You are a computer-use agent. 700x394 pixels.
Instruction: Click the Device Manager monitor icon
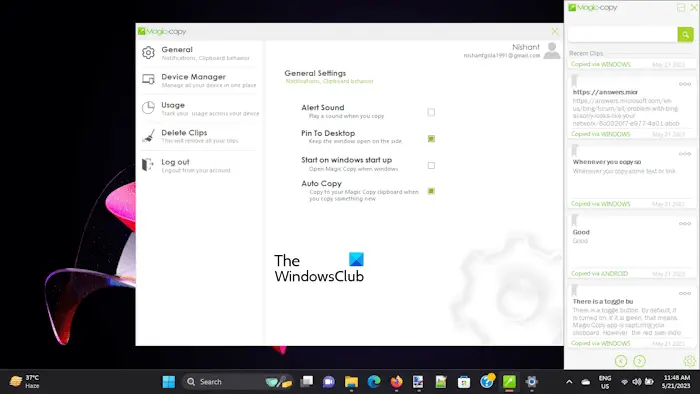click(x=148, y=79)
